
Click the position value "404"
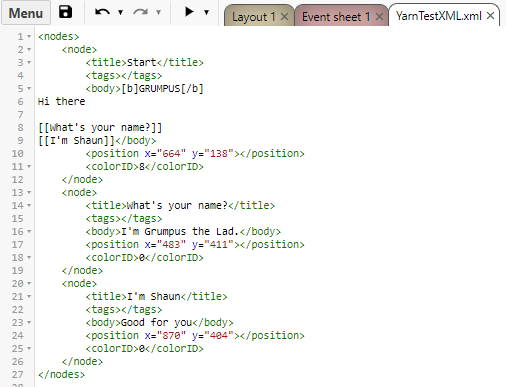coord(219,335)
